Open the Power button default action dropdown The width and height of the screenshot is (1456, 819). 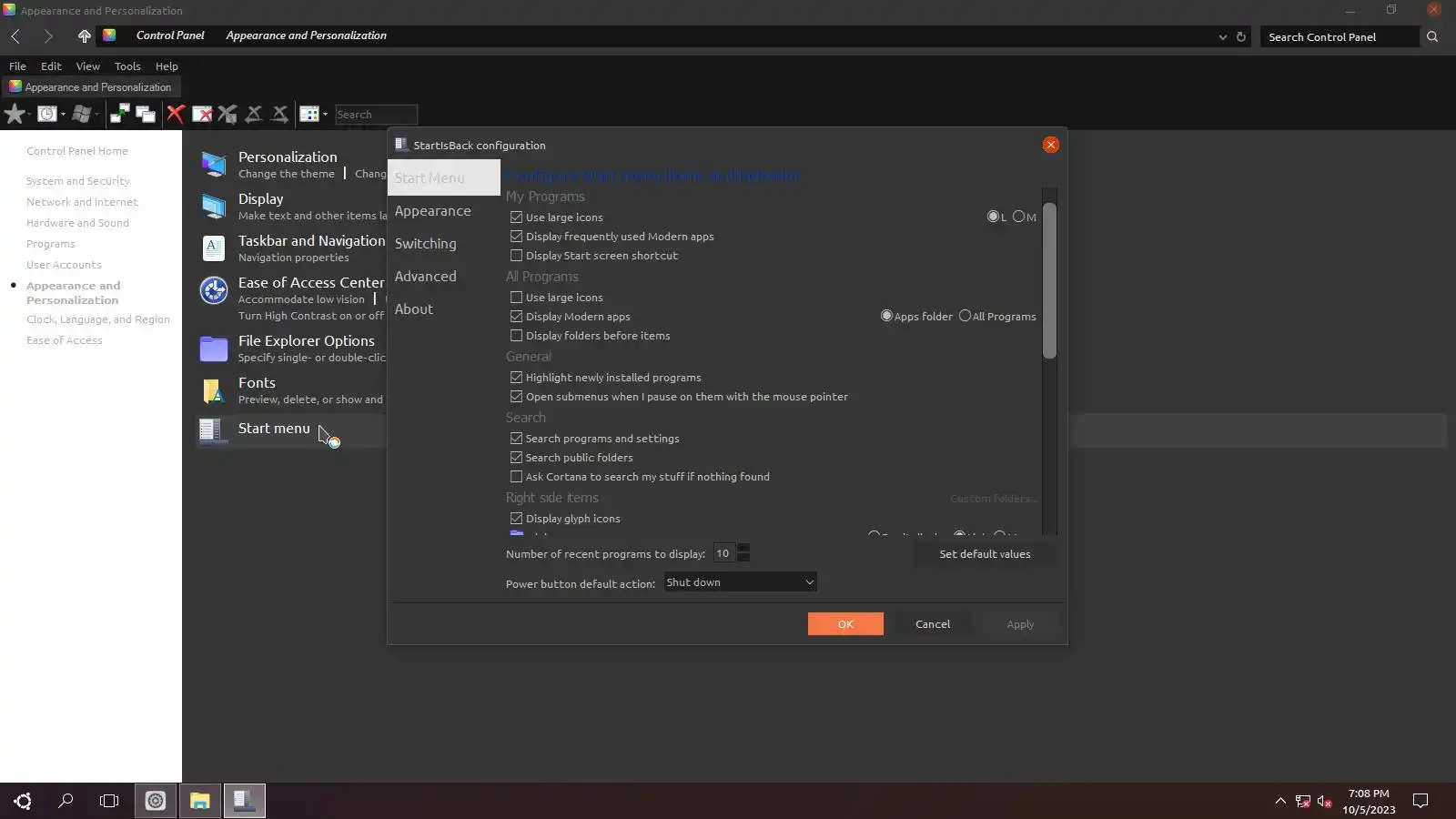click(x=740, y=582)
